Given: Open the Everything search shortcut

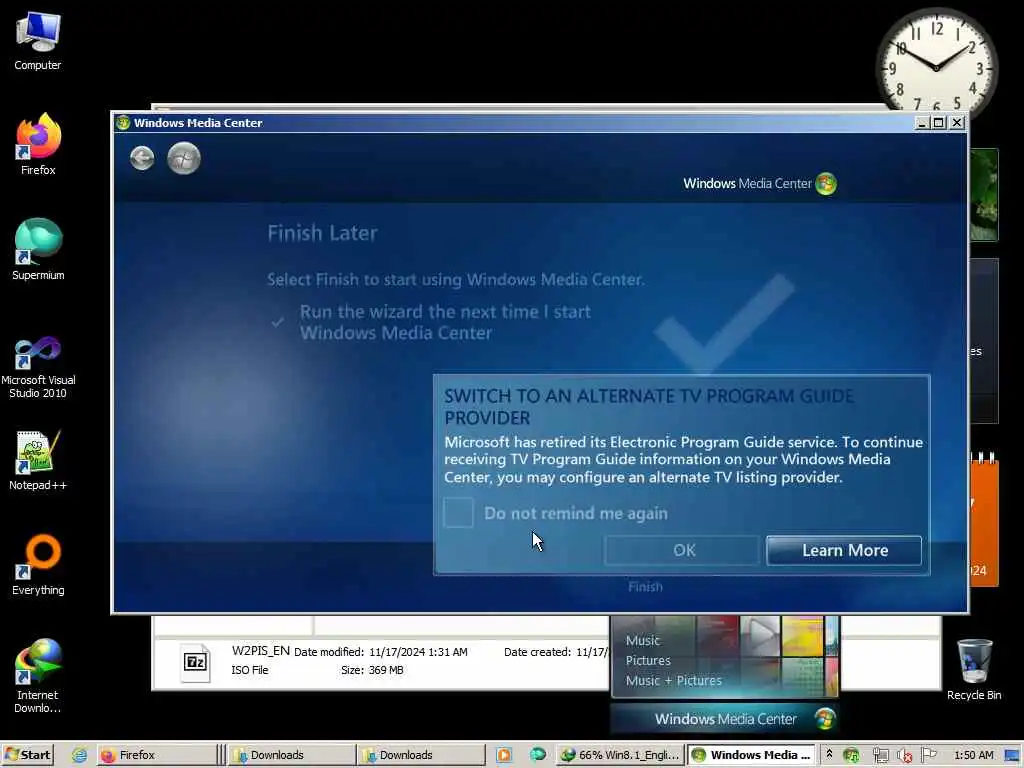Looking at the screenshot, I should (38, 566).
